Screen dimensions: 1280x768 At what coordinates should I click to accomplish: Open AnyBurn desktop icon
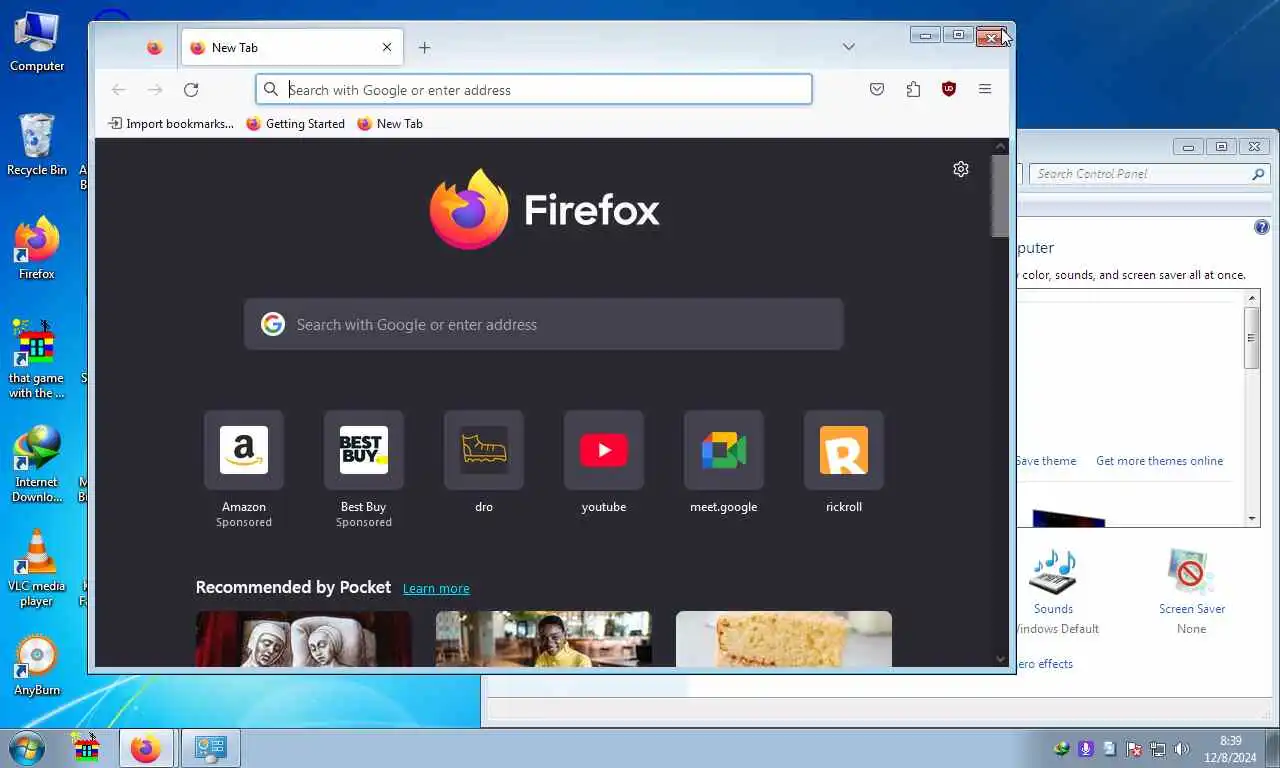coord(37,666)
